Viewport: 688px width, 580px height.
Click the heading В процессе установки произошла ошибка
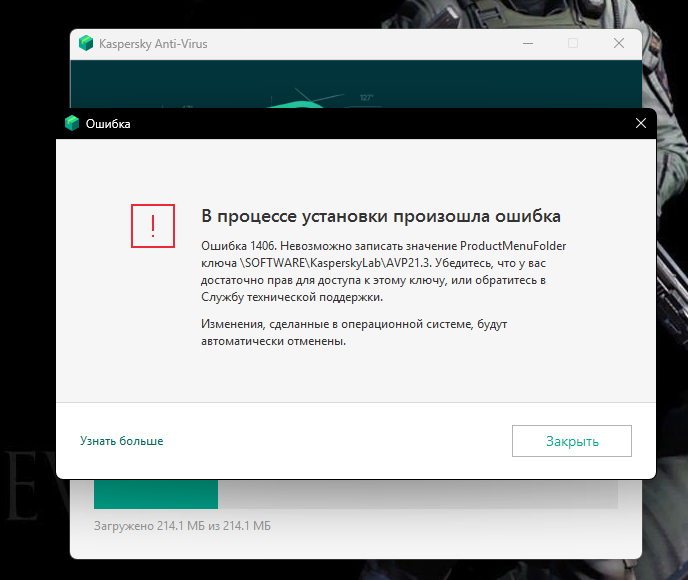pyautogui.click(x=381, y=216)
